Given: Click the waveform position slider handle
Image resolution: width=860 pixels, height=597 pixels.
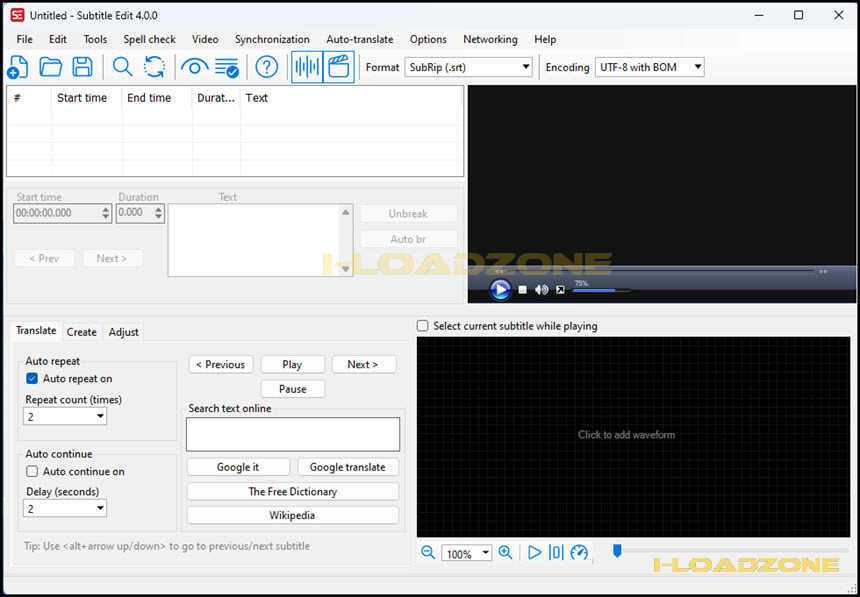Looking at the screenshot, I should click(617, 550).
